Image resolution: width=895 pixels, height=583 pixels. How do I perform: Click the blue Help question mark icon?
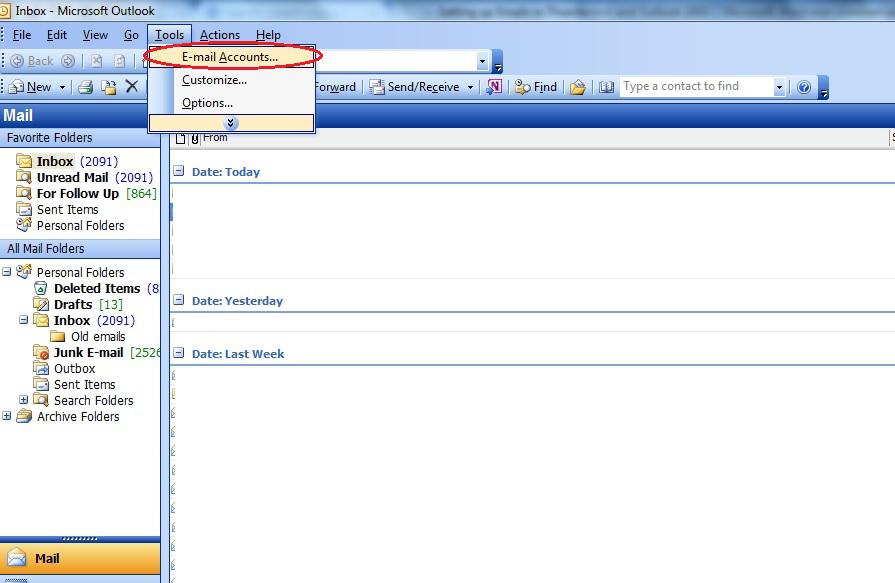tap(804, 87)
